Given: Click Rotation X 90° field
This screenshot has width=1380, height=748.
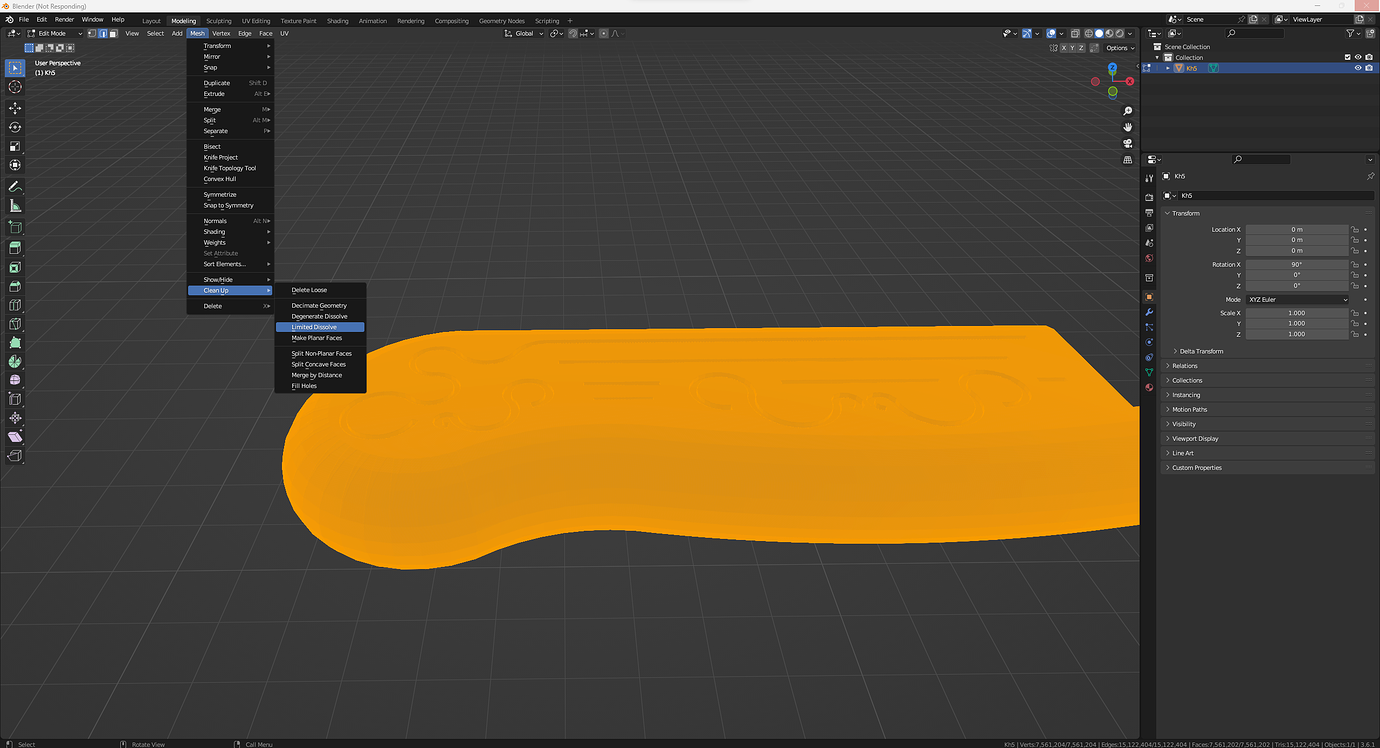Looking at the screenshot, I should coord(1297,265).
